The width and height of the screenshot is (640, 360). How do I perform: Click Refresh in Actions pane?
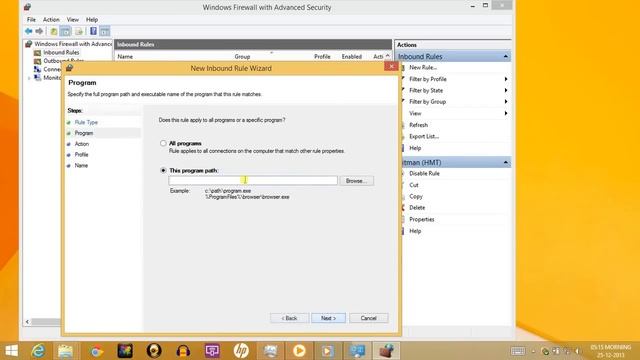tap(418, 125)
